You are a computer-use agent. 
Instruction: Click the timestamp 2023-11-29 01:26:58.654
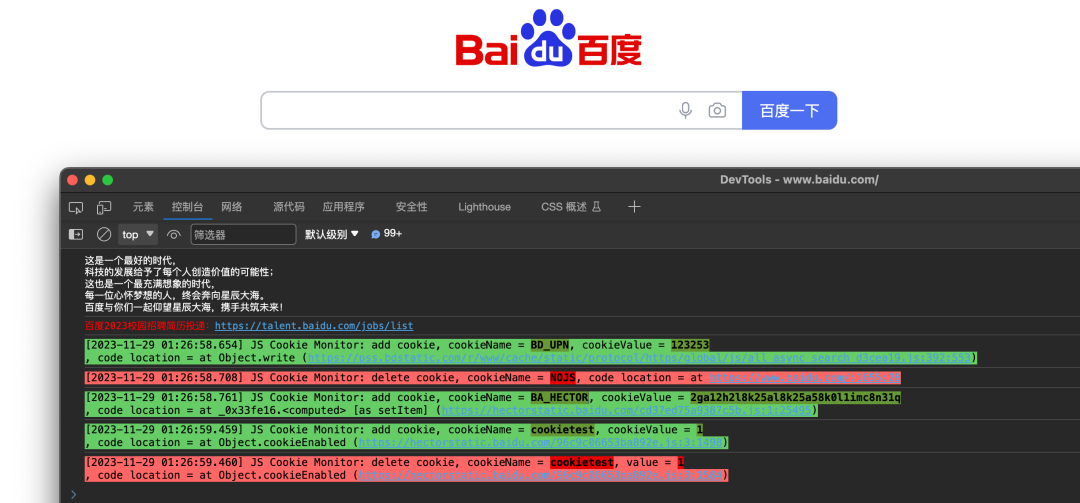163,345
